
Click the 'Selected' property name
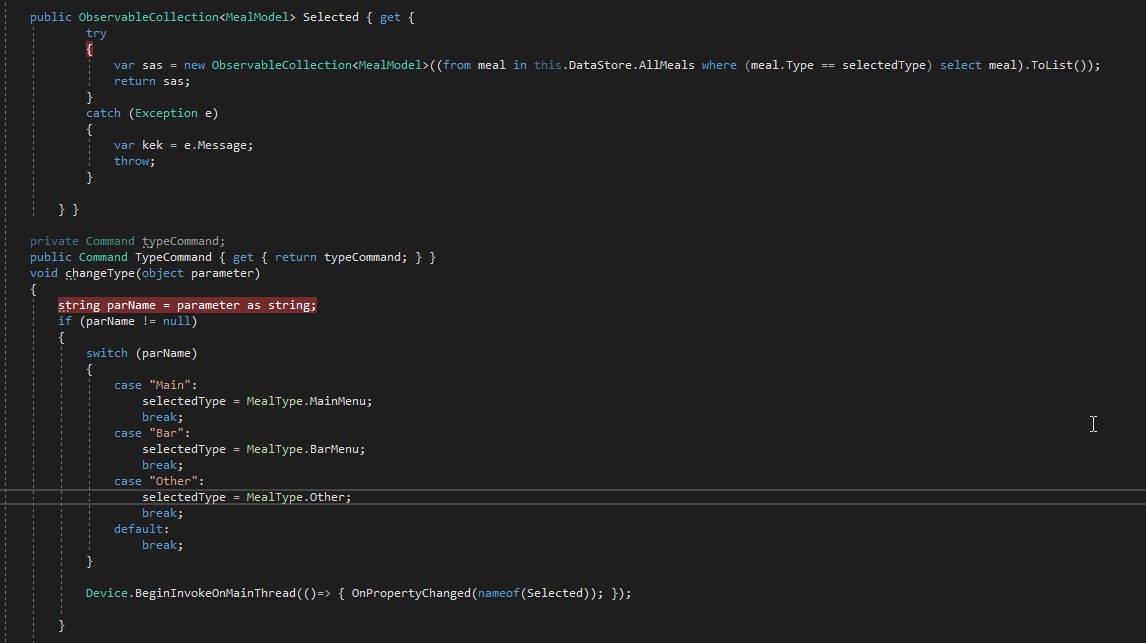(x=330, y=17)
